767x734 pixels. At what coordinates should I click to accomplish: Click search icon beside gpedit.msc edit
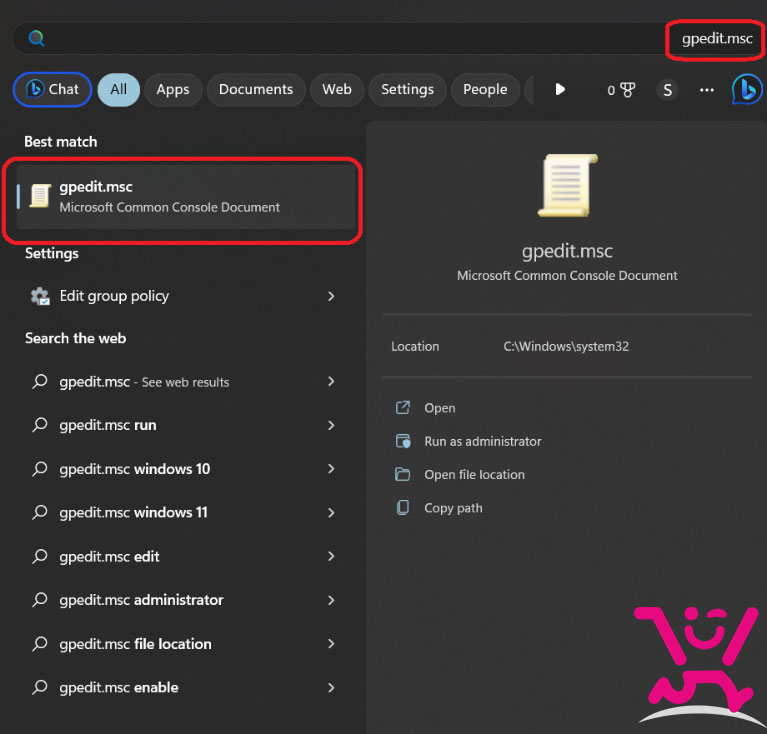click(40, 556)
